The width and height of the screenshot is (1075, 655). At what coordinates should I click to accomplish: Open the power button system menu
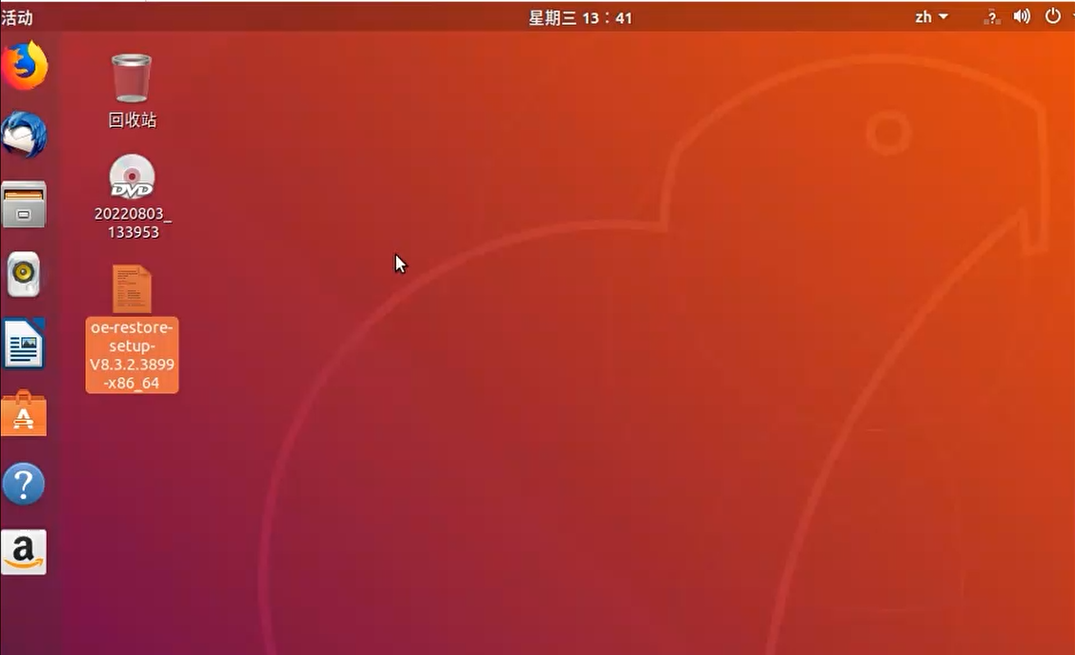1052,17
